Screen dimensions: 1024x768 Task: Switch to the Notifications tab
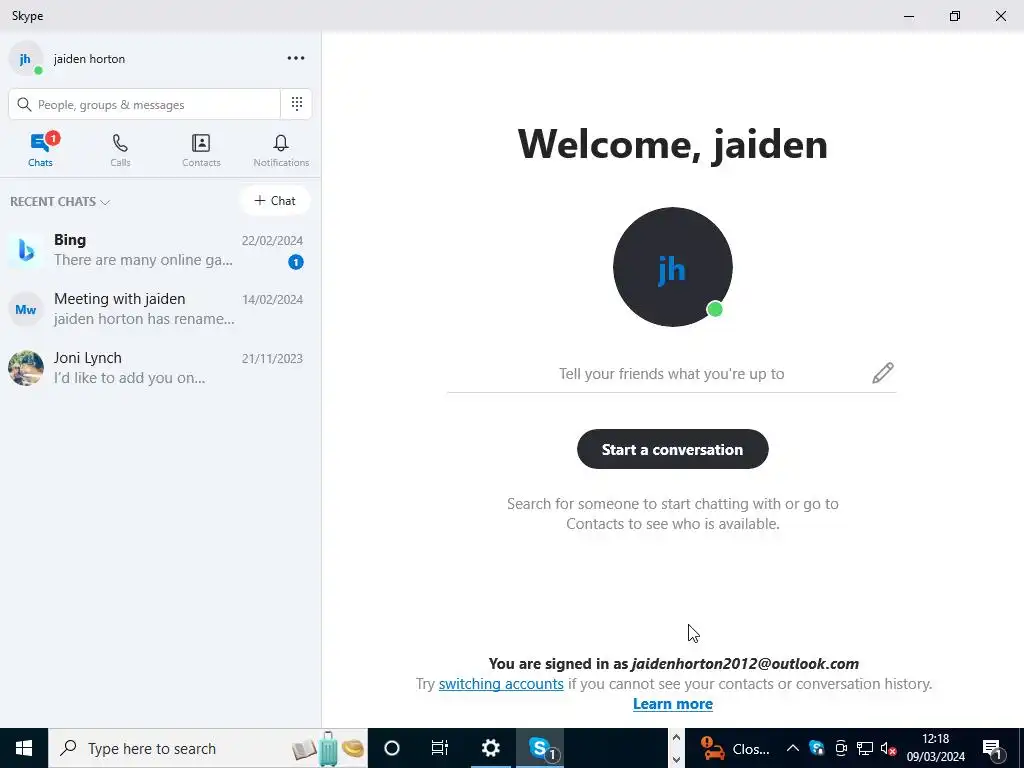coord(281,150)
